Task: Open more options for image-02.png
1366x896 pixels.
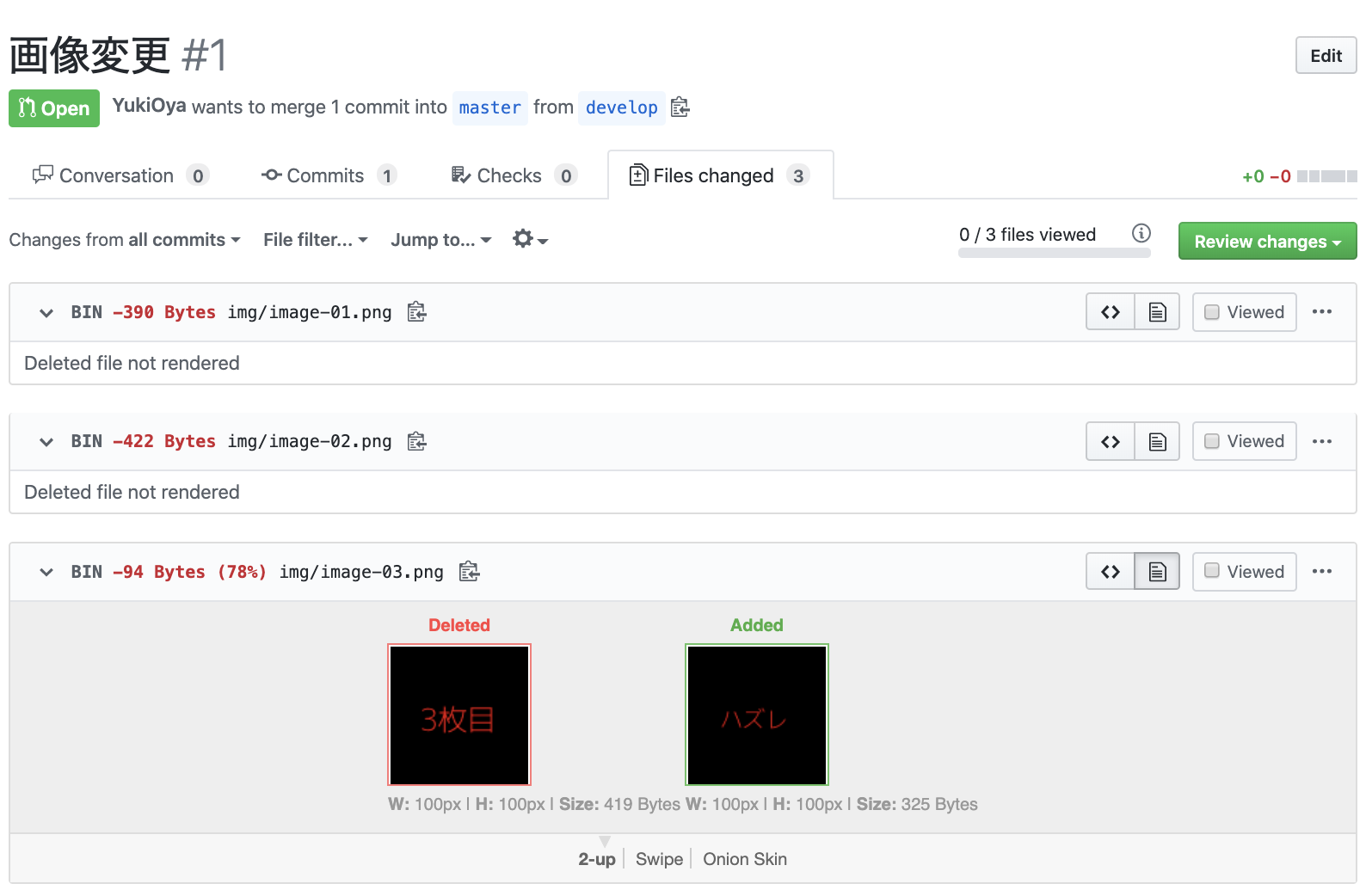Action: (1322, 441)
